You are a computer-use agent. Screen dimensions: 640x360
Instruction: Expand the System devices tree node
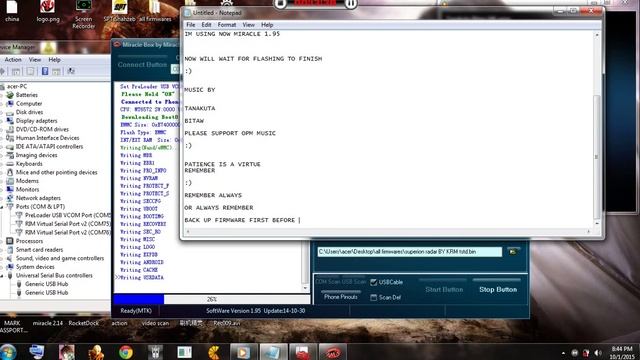[x=2, y=267]
